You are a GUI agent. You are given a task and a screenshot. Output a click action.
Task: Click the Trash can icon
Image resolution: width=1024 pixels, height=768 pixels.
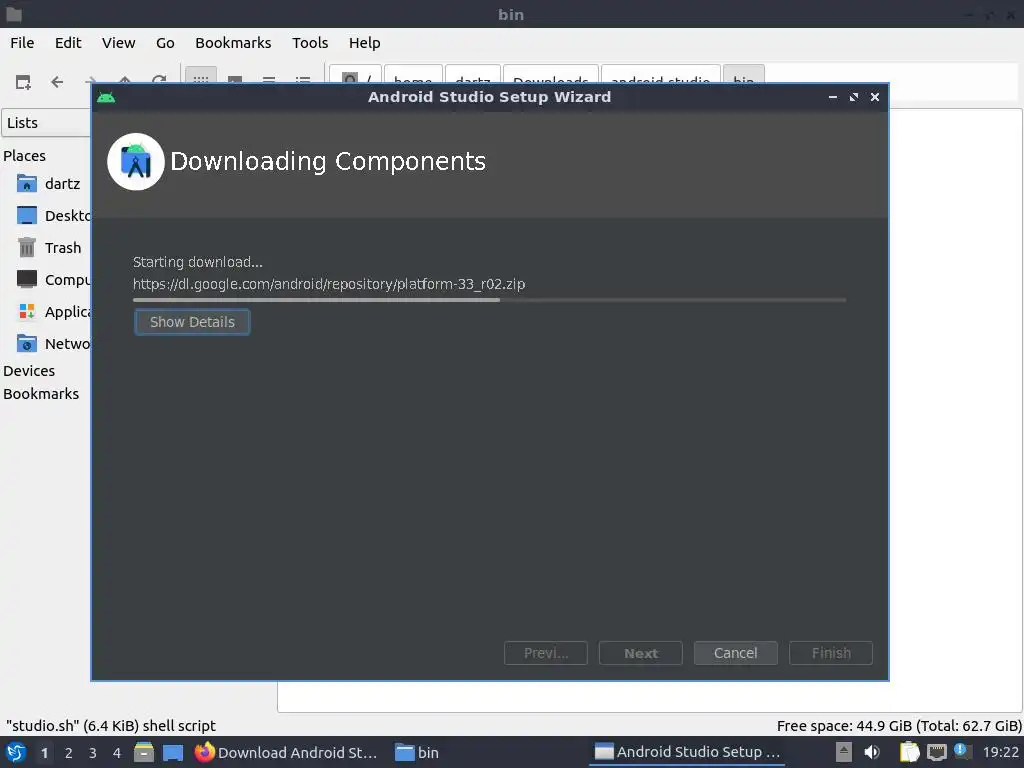pos(27,248)
